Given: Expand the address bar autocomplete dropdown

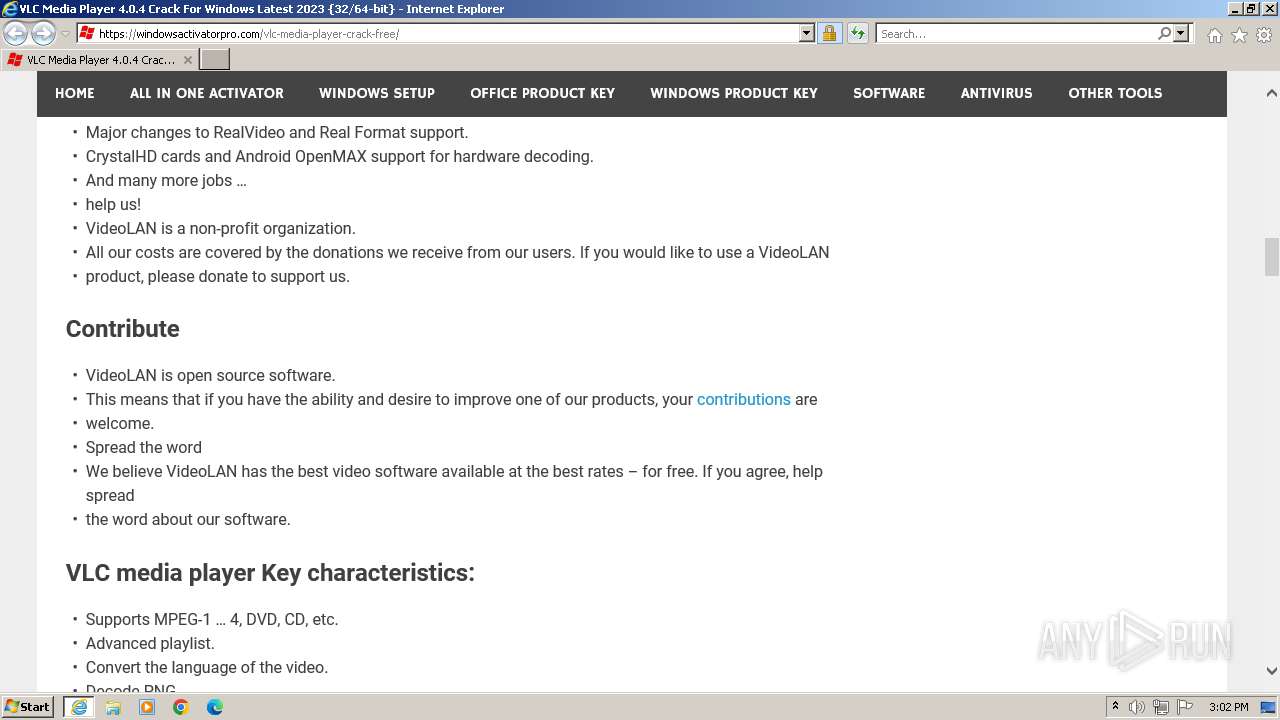Looking at the screenshot, I should (x=807, y=33).
